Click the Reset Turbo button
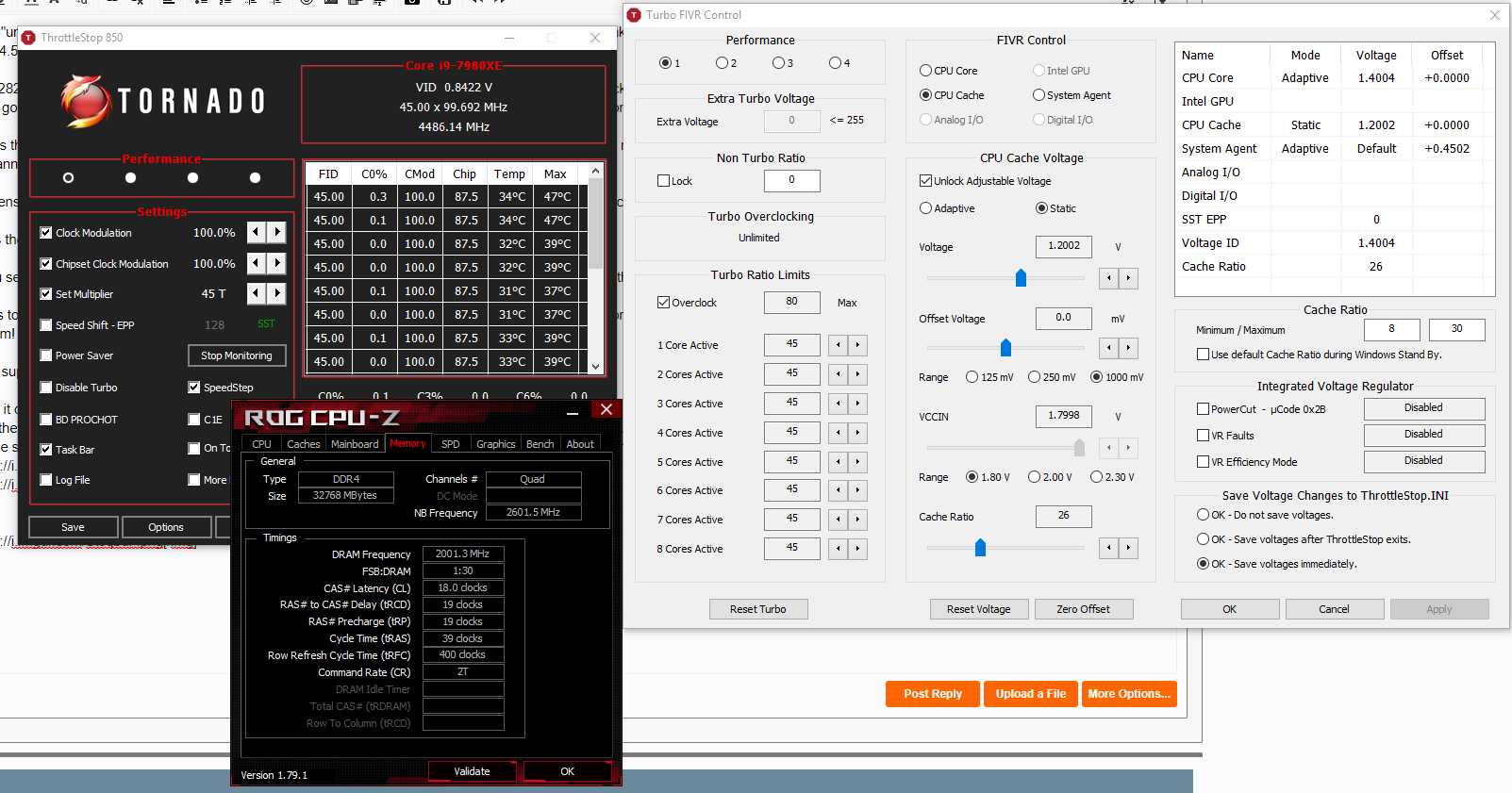This screenshot has width=1512, height=793. tap(758, 609)
